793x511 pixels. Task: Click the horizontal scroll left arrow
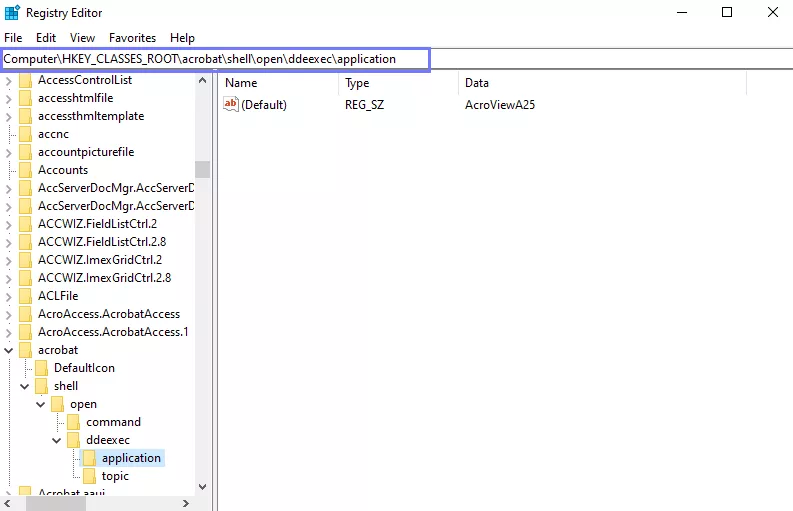(x=7, y=503)
